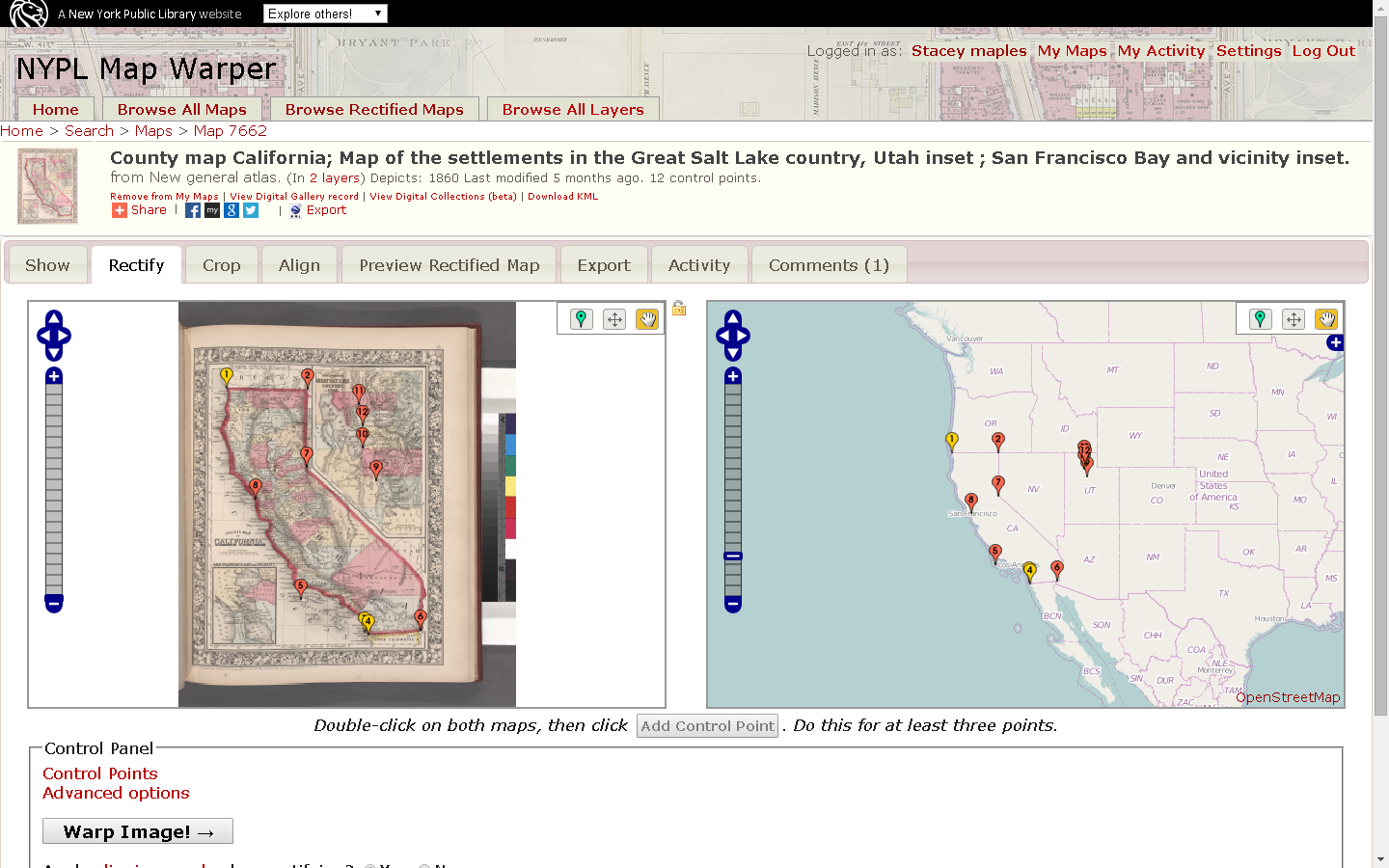The height and width of the screenshot is (868, 1389).
Task: Click the KML export globe icon
Action: click(296, 211)
